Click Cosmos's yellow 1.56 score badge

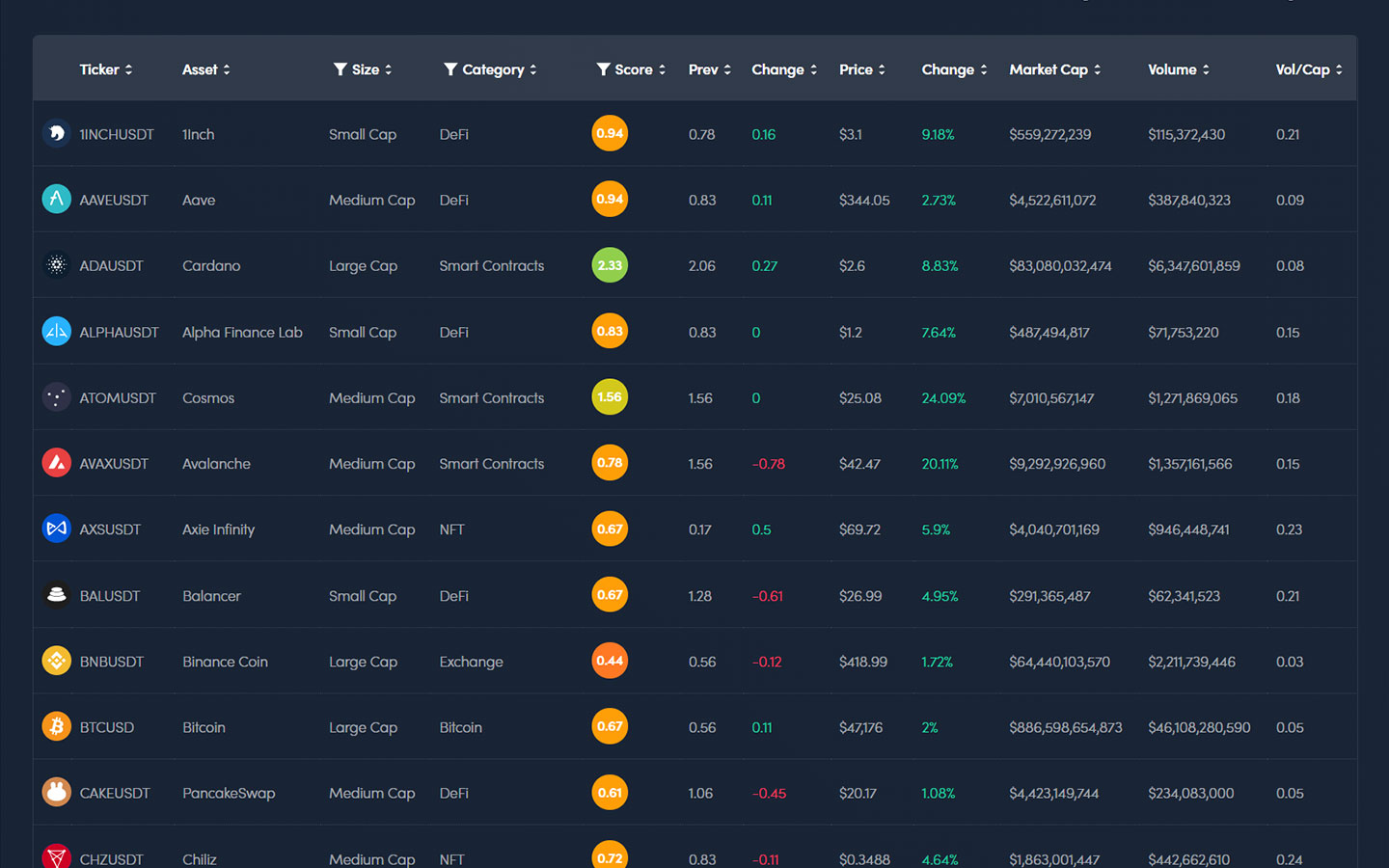pos(610,397)
